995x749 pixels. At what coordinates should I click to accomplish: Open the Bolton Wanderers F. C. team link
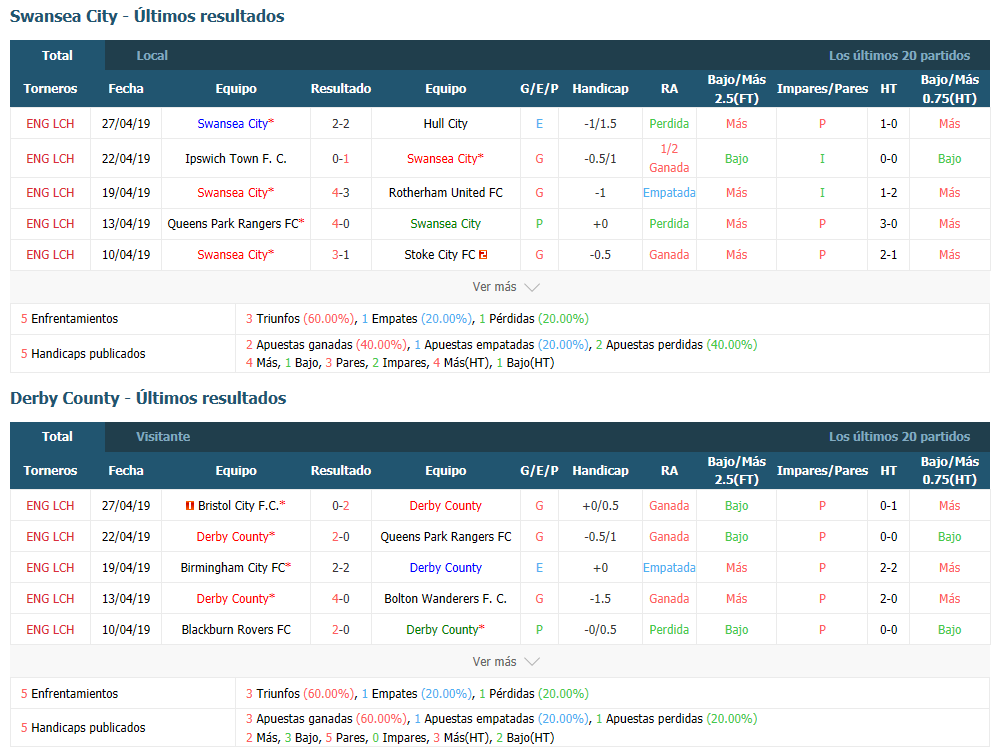(x=445, y=599)
